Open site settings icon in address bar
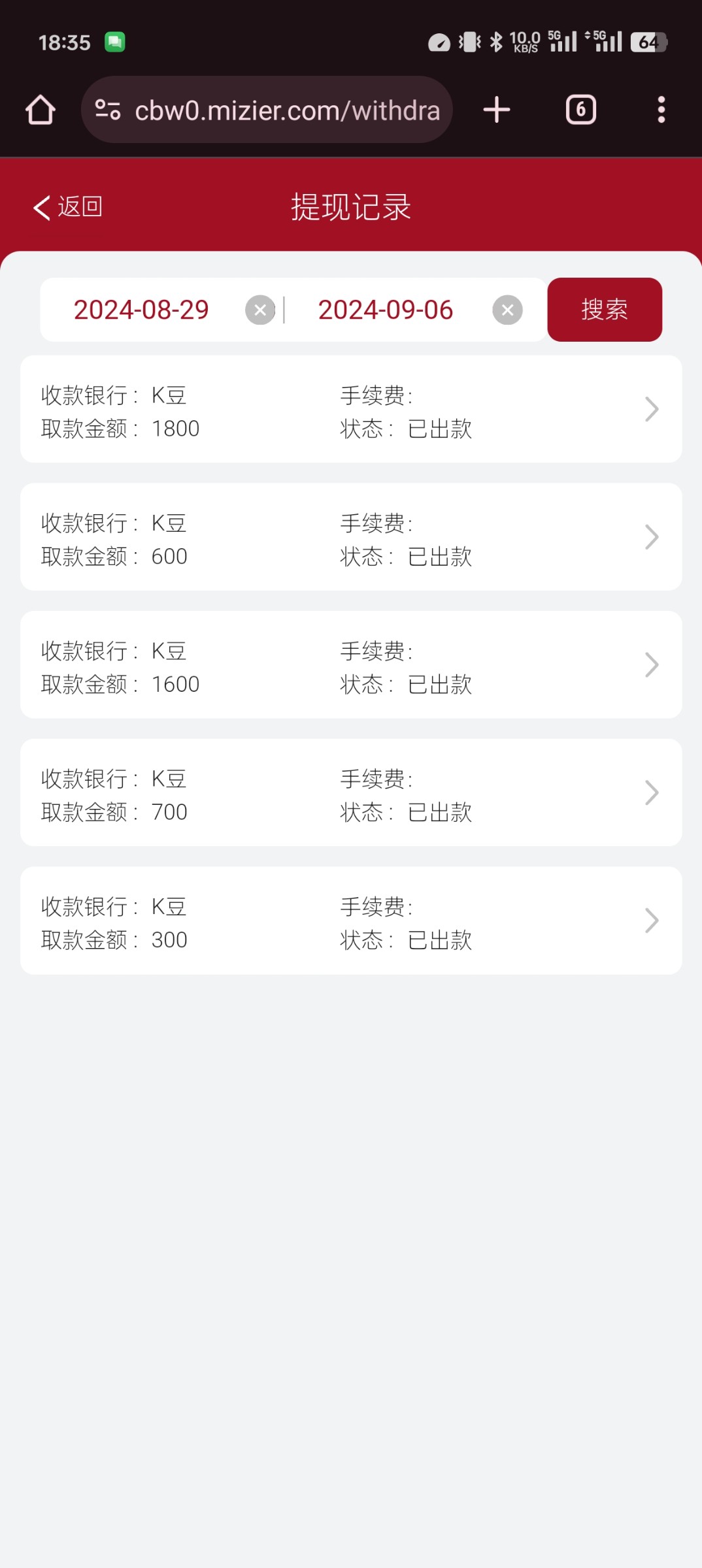The height and width of the screenshot is (1568, 702). click(108, 110)
